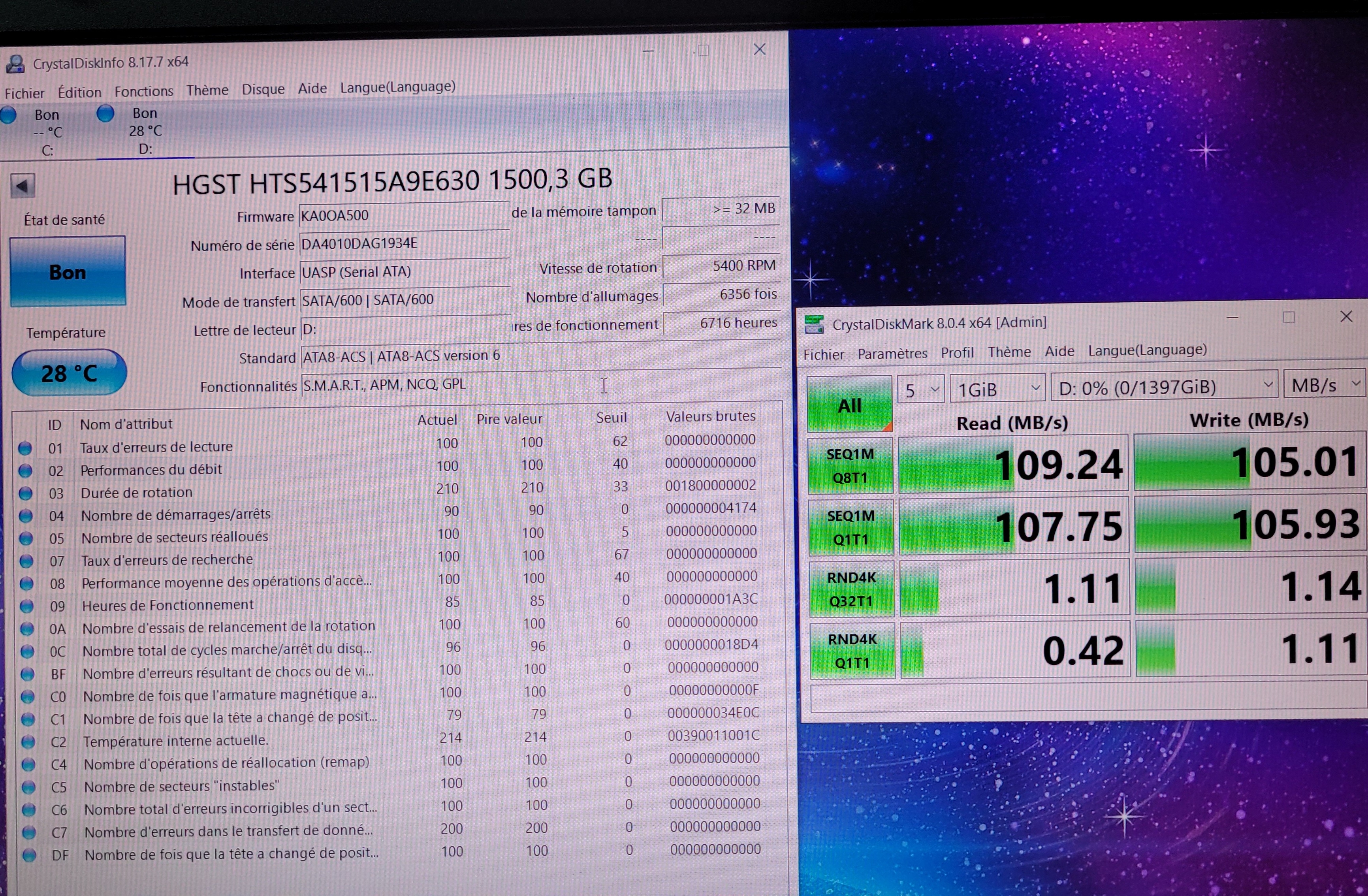Click status dot for attribute 05 reallocated sectors

coord(26,538)
